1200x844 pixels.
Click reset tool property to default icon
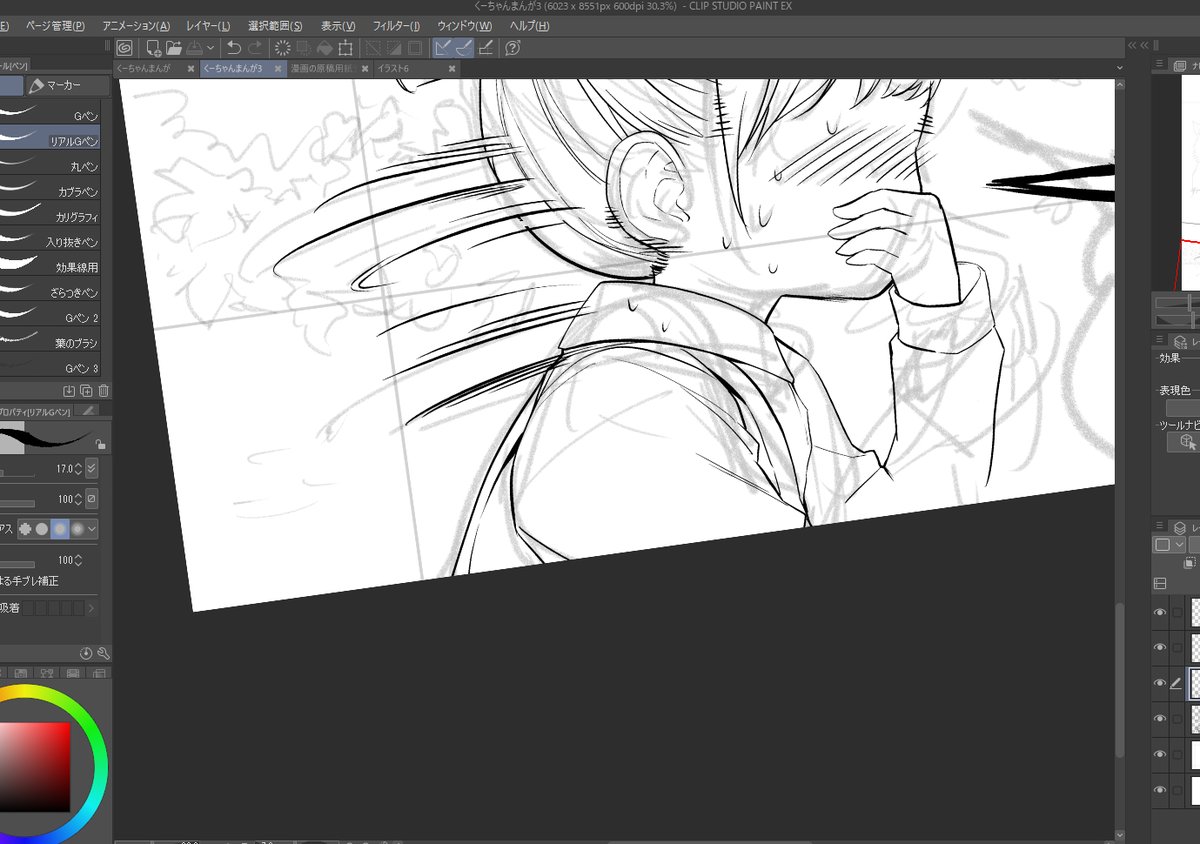86,653
